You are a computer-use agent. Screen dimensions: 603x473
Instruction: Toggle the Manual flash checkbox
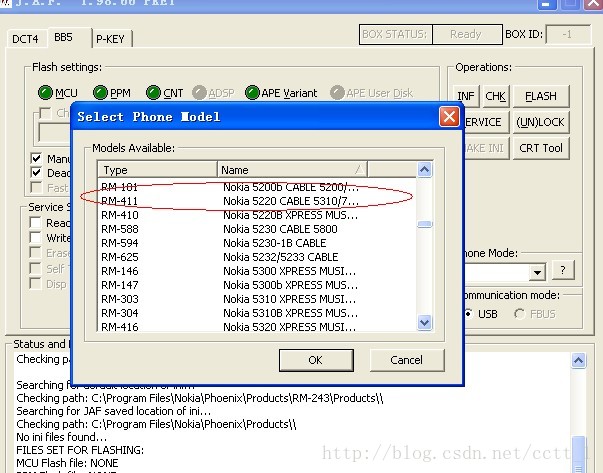[x=36, y=158]
